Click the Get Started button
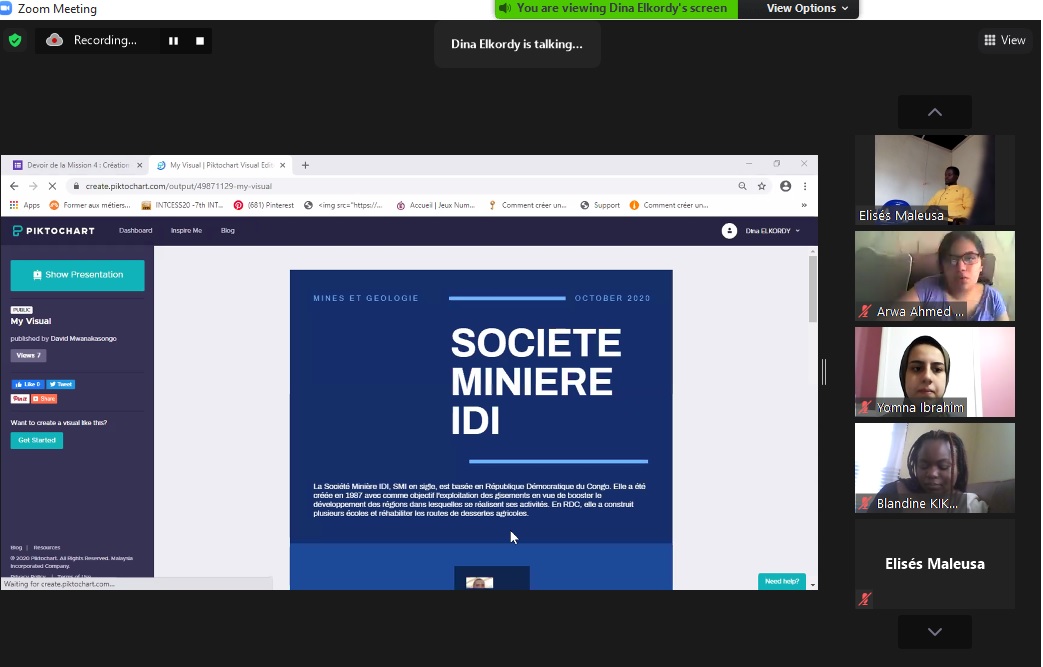Image resolution: width=1043 pixels, height=667 pixels. coord(37,441)
